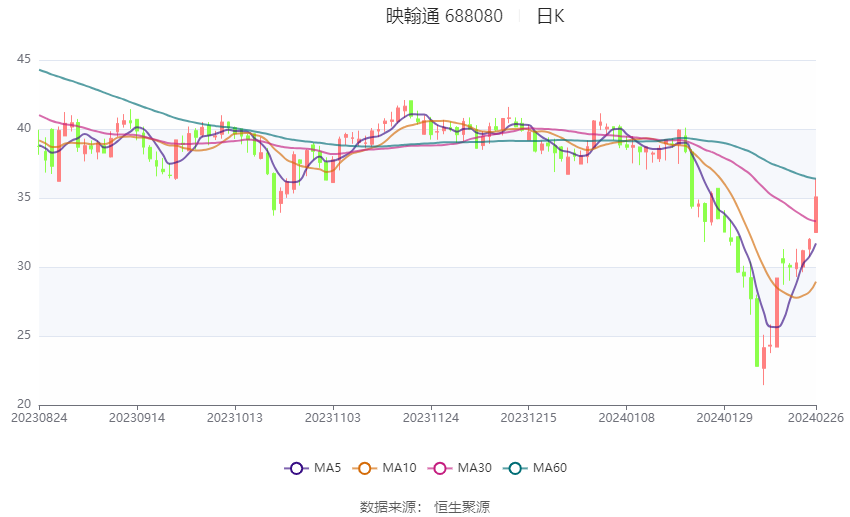The image size is (850, 517).
Task: Click the 20231013 date axis label
Action: click(x=235, y=418)
